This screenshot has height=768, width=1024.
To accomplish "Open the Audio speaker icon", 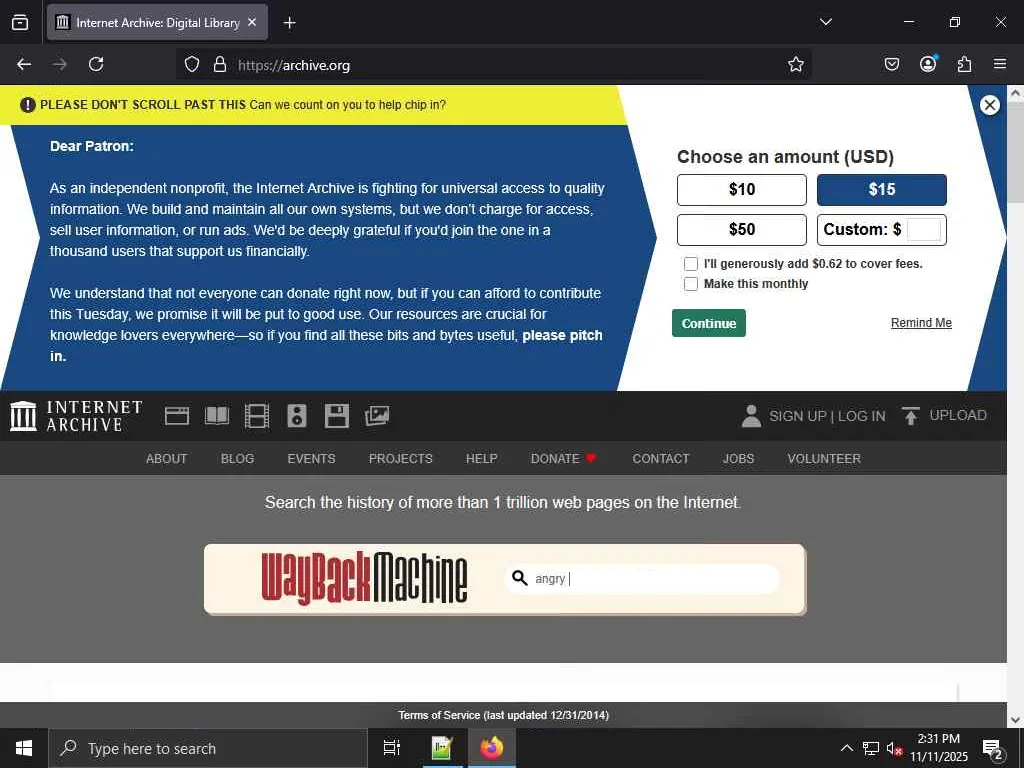I will [296, 416].
